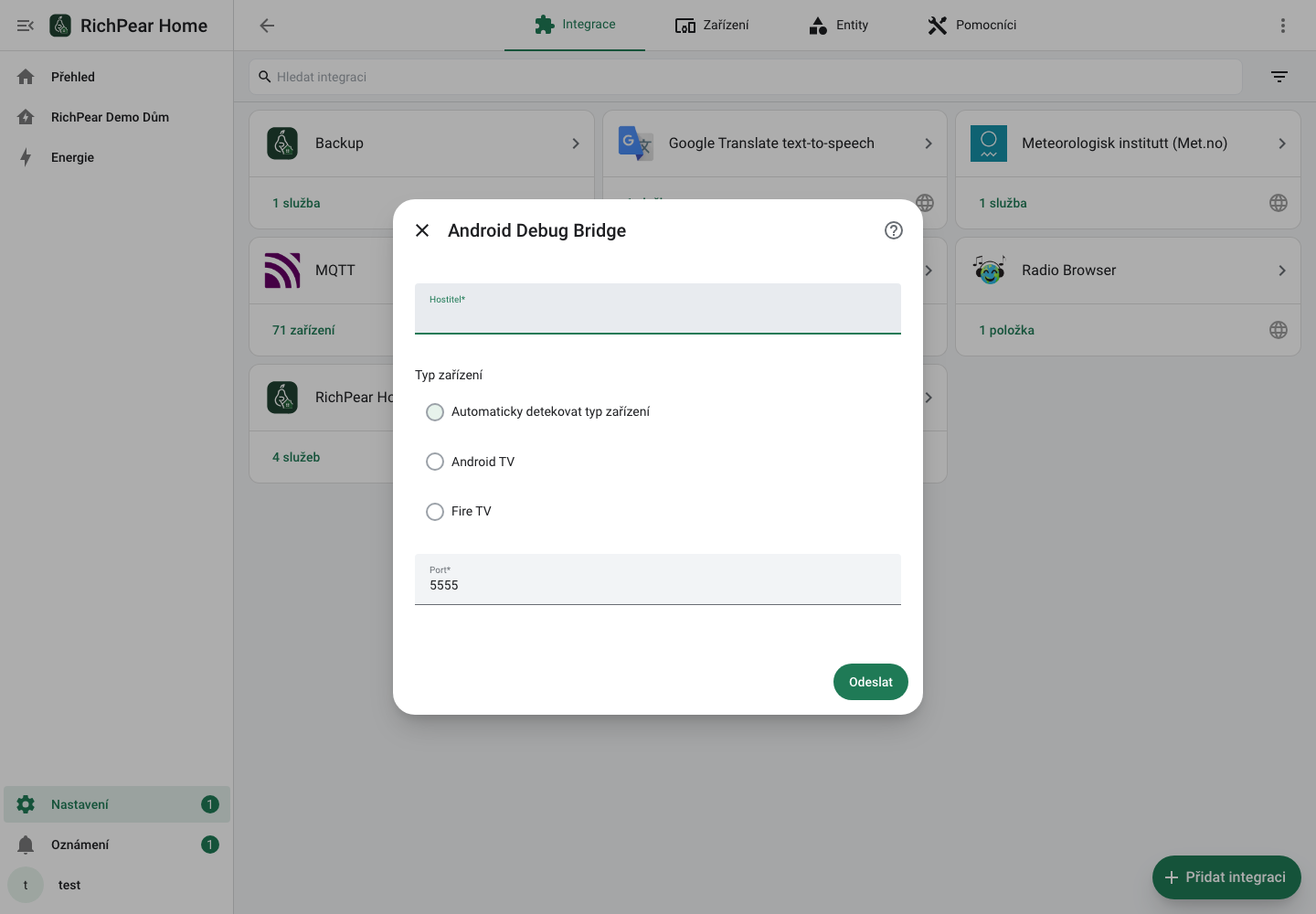Image resolution: width=1316 pixels, height=914 pixels.
Task: Go back using the arrow icon
Action: coord(267,26)
